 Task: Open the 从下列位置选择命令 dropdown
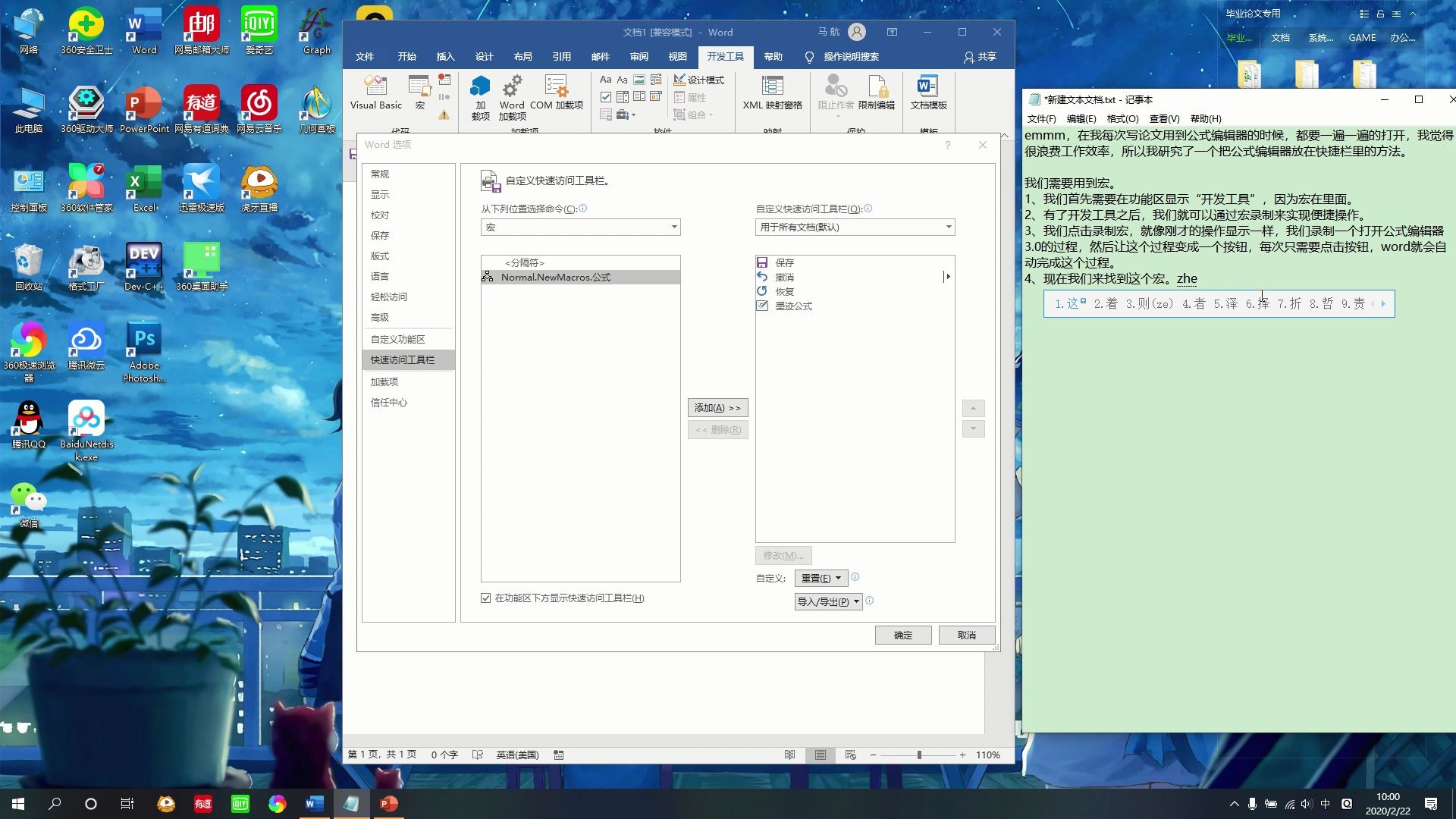click(x=580, y=227)
